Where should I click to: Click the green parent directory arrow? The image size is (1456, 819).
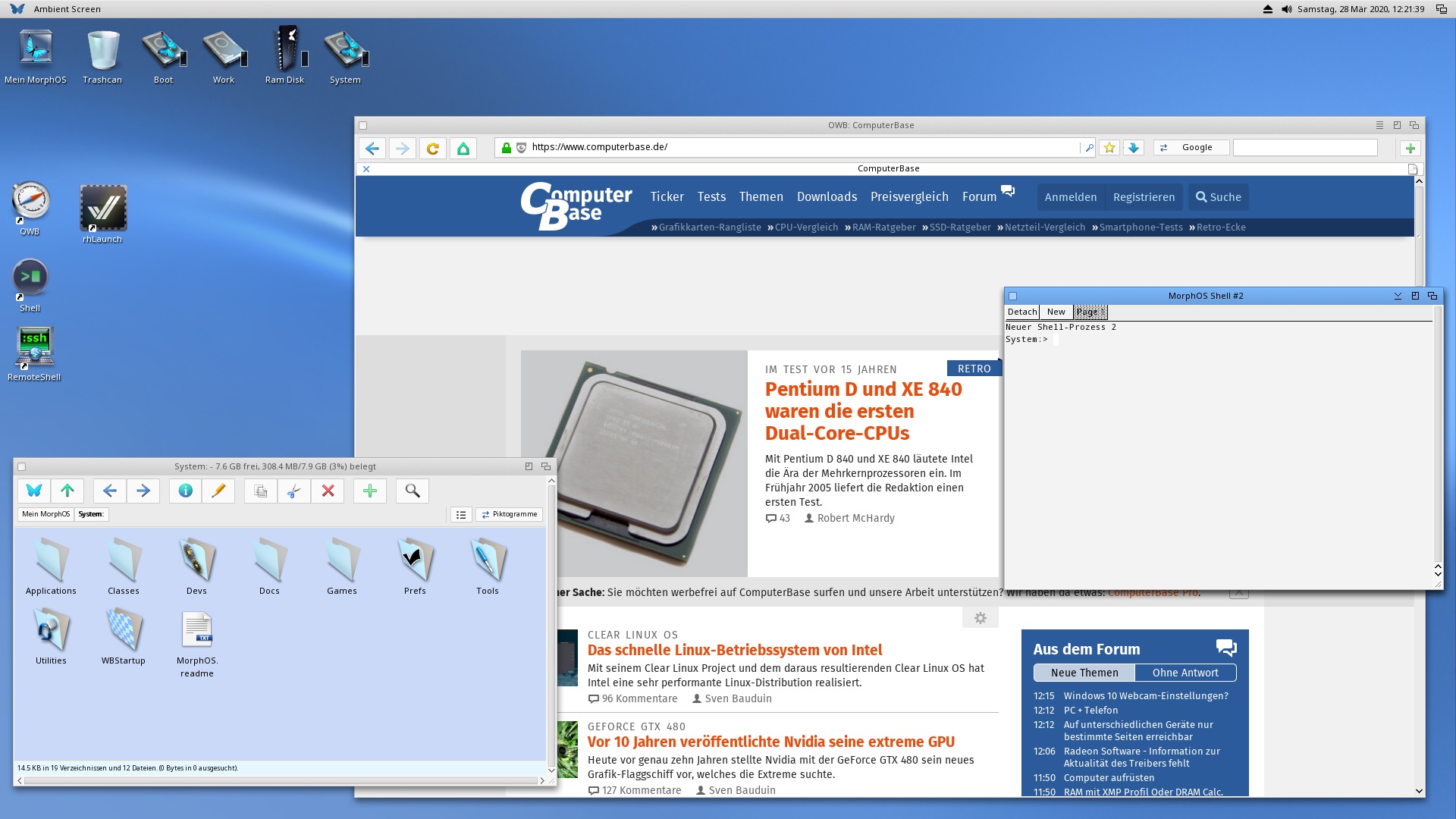(67, 491)
